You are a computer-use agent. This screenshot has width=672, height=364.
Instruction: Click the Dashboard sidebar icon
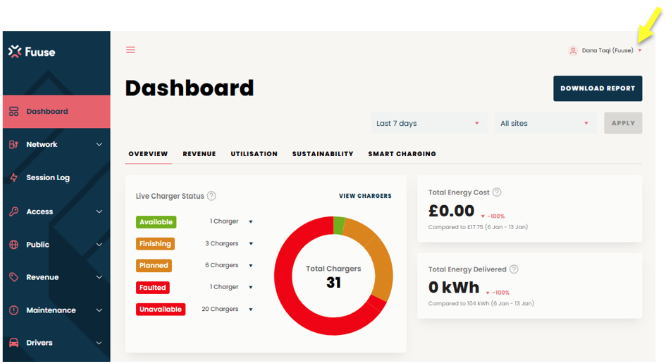tap(14, 111)
